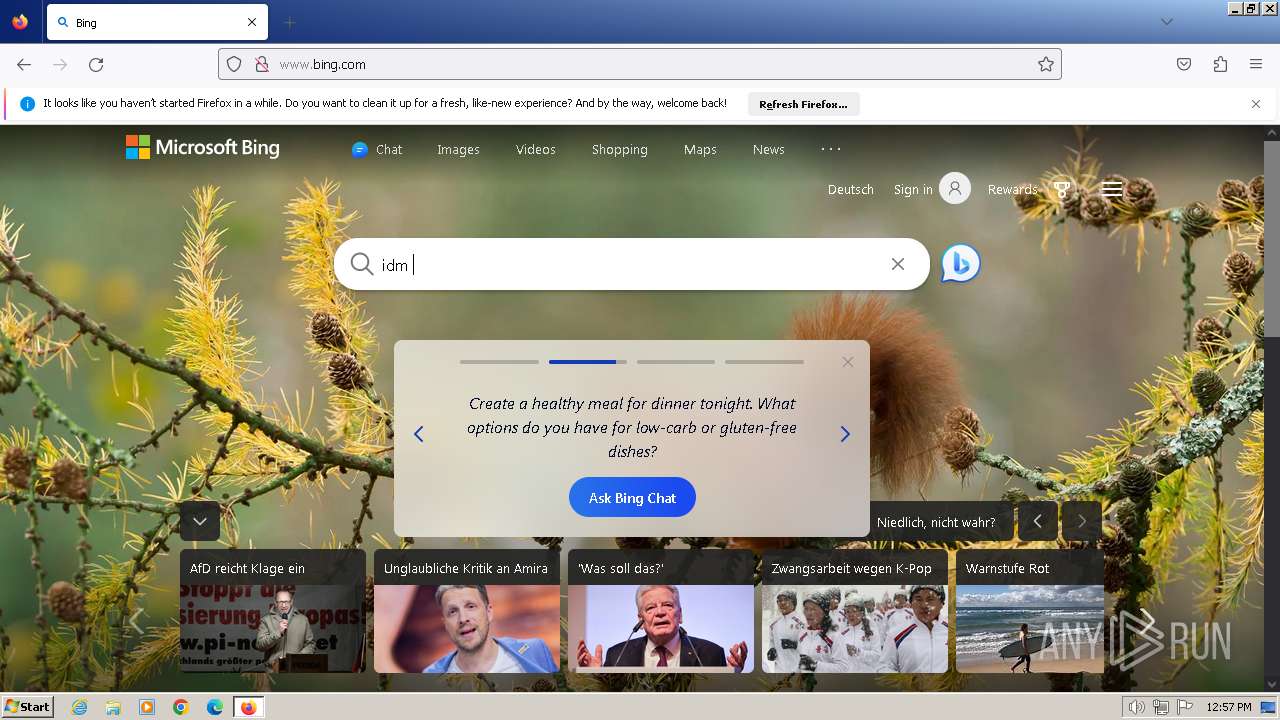The width and height of the screenshot is (1280, 720).
Task: Go to next background image
Action: click(x=1082, y=521)
